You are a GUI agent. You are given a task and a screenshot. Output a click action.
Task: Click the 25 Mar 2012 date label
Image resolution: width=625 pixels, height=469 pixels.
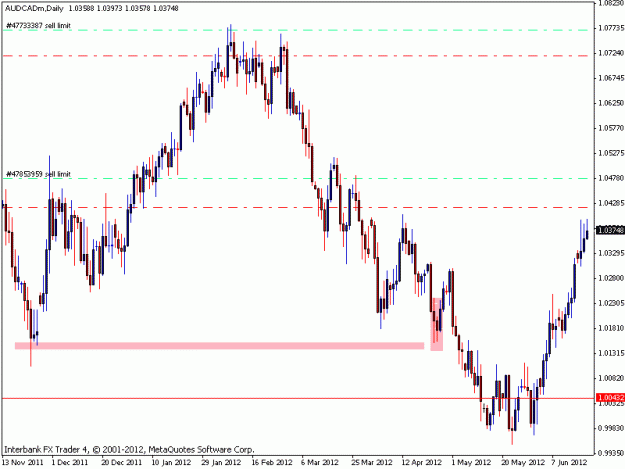tap(371, 463)
